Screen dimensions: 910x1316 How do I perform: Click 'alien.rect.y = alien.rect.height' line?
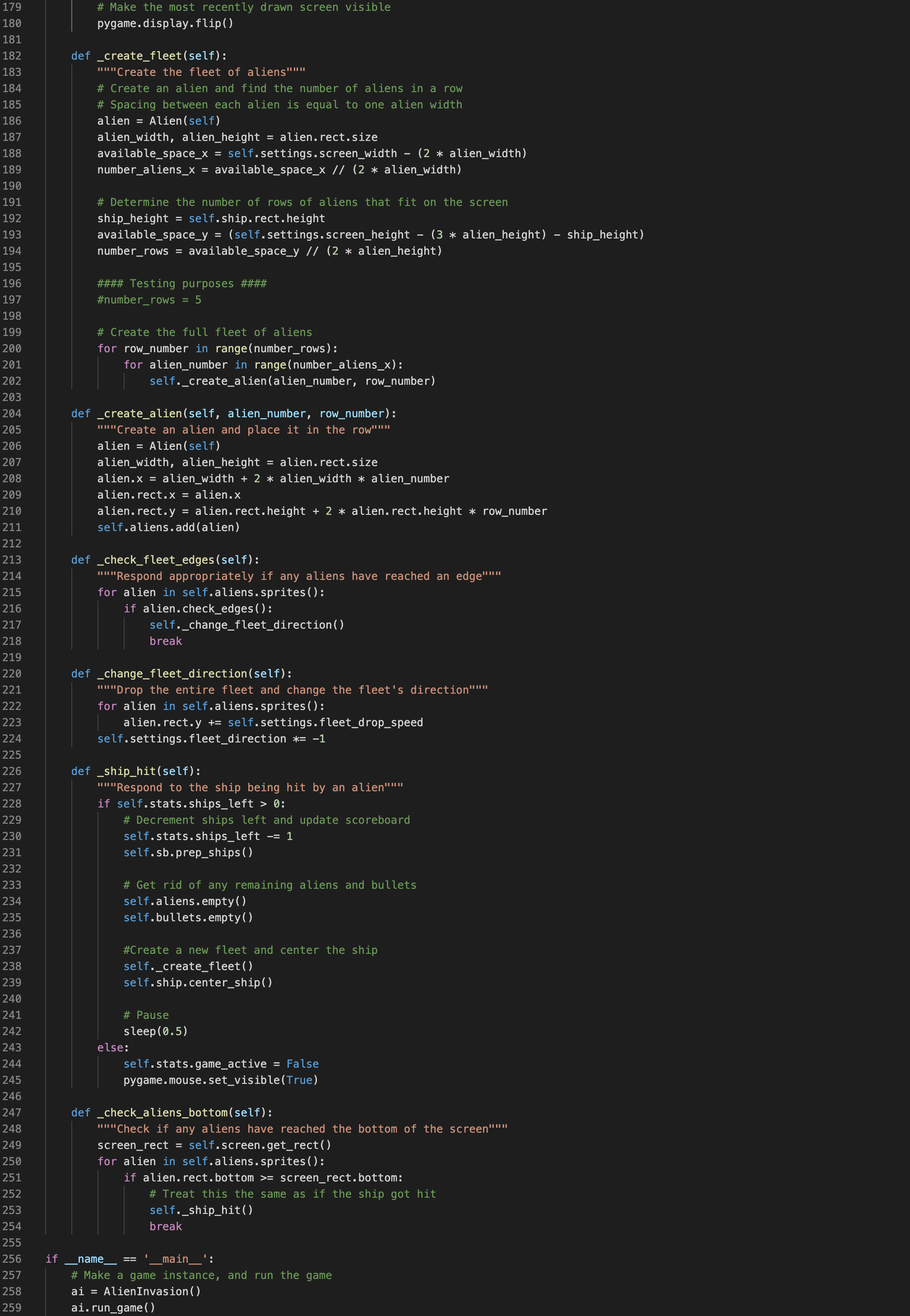pyautogui.click(x=322, y=511)
